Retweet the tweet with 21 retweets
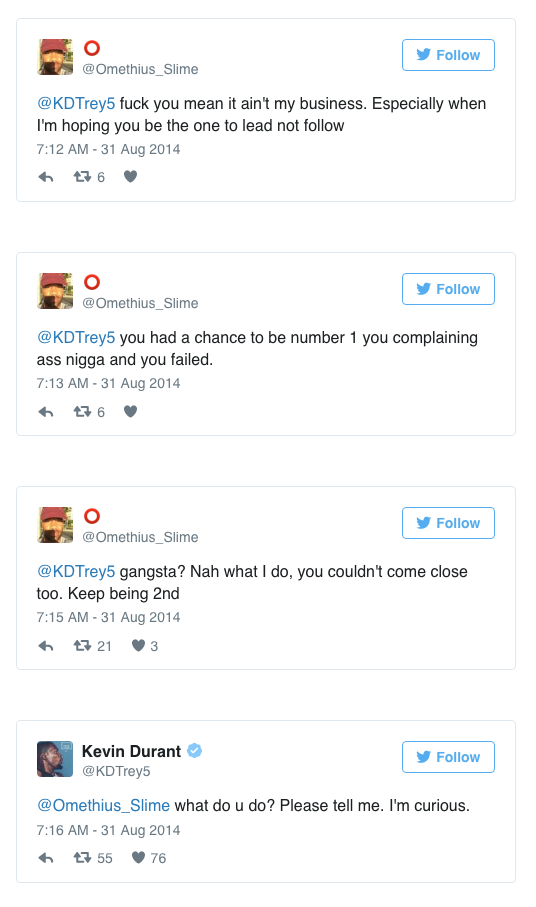This screenshot has width=536, height=907. (82, 646)
